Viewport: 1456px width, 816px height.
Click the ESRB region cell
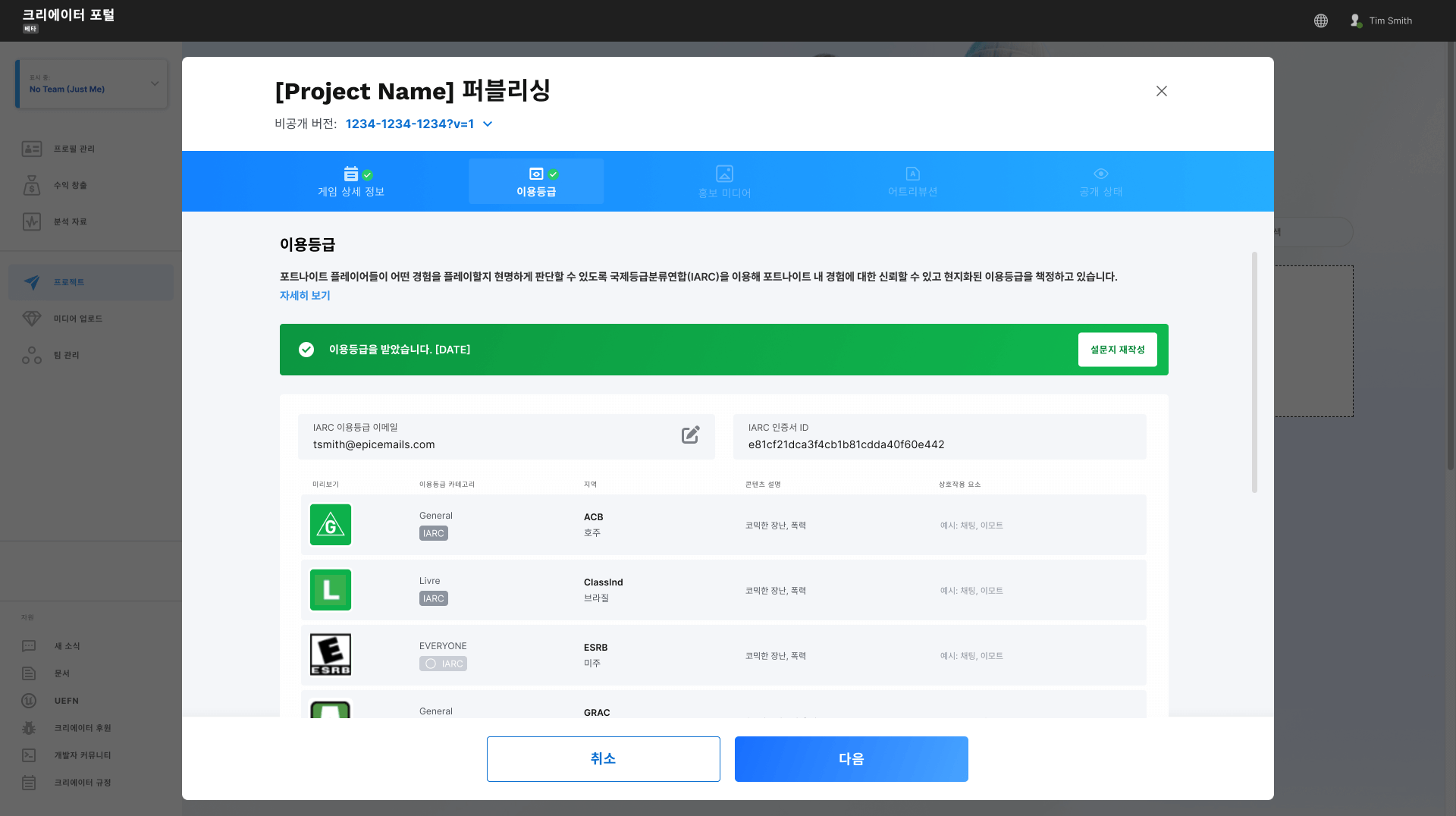click(x=596, y=655)
